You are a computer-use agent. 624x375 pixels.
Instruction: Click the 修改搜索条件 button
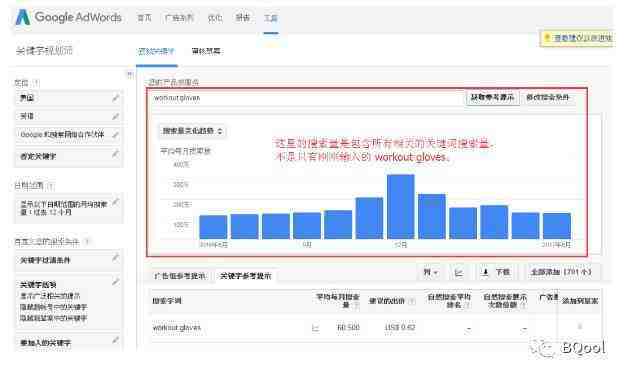click(x=548, y=98)
